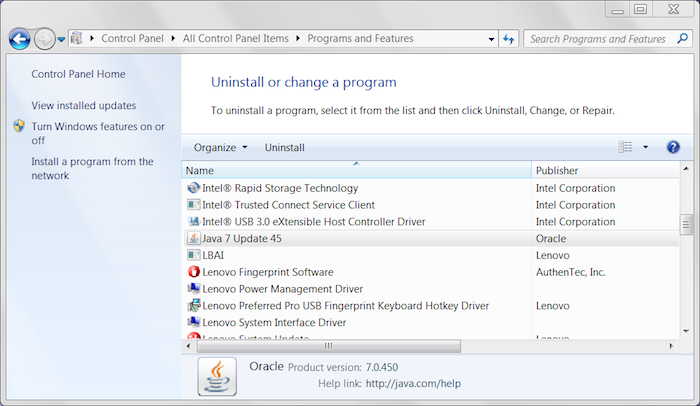Select Intel® Rapid Storage Technology entry

(280, 188)
